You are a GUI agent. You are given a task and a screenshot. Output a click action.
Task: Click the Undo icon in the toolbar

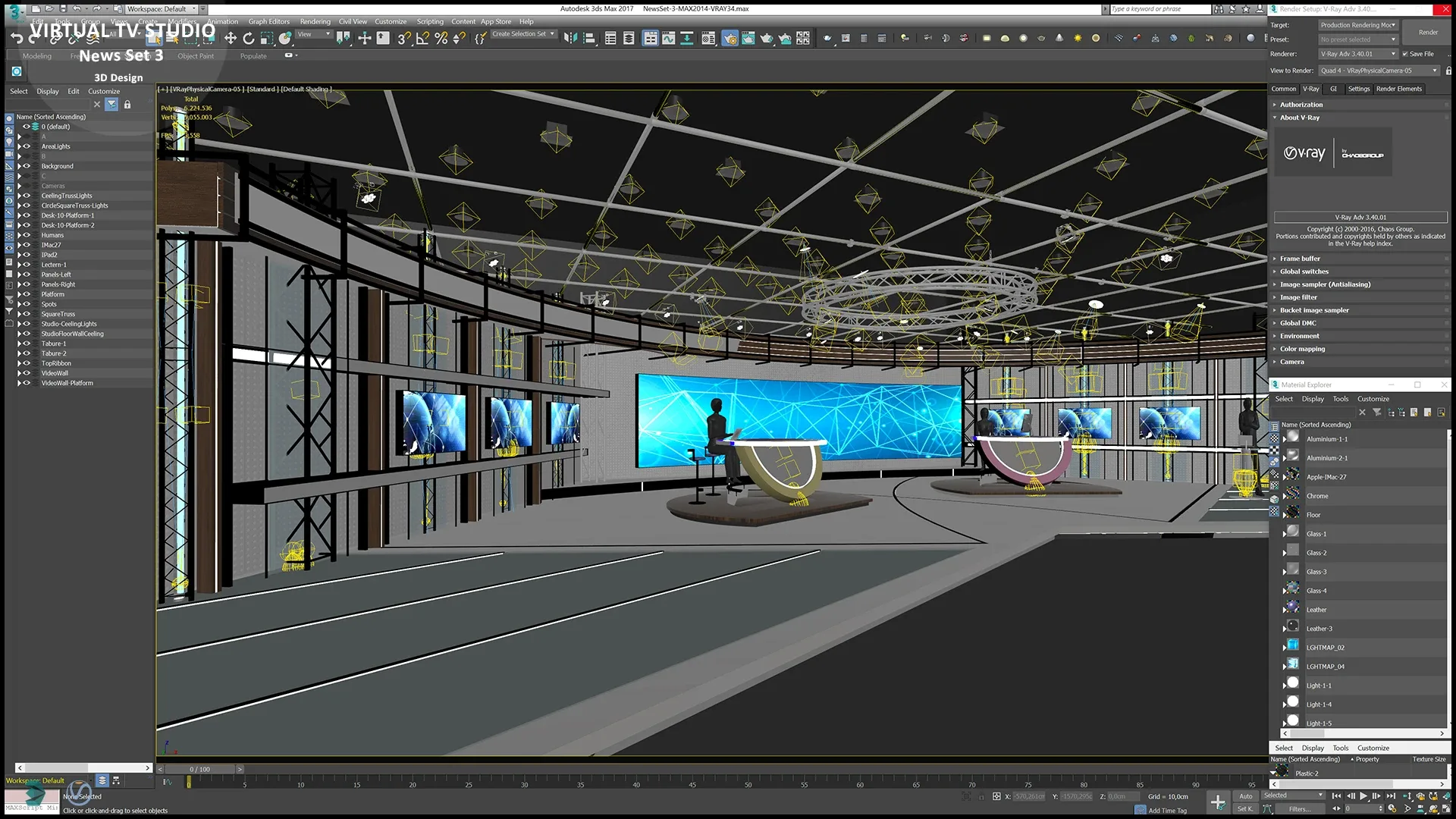(17, 38)
